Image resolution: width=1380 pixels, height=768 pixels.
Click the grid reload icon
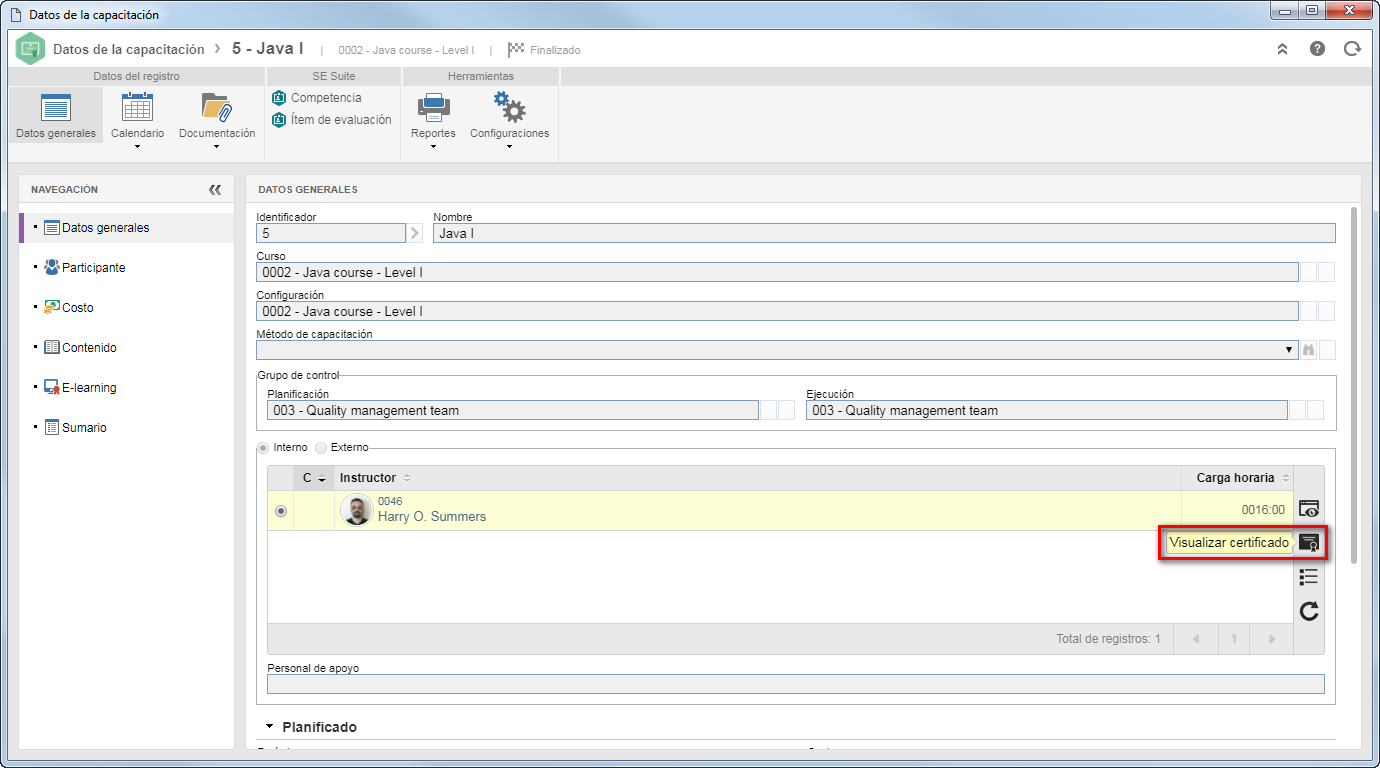point(1309,611)
